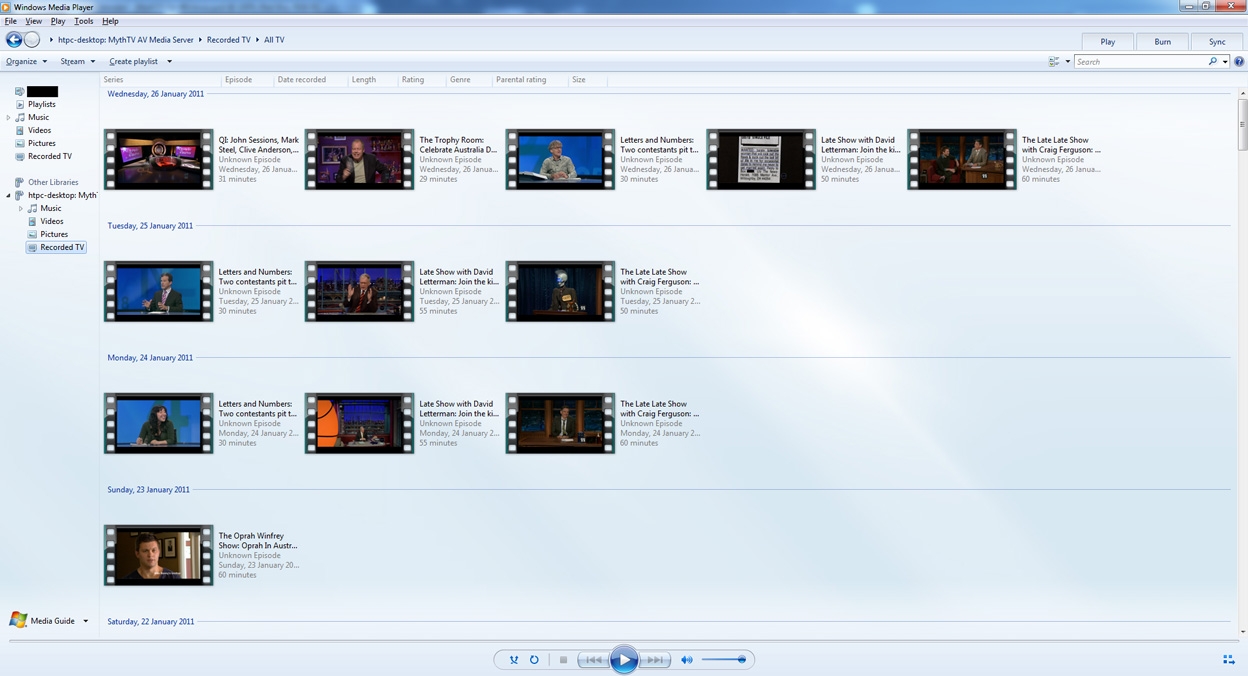Image resolution: width=1248 pixels, height=676 pixels.
Task: Select the QI: John Sessions thumbnail
Action: point(159,159)
